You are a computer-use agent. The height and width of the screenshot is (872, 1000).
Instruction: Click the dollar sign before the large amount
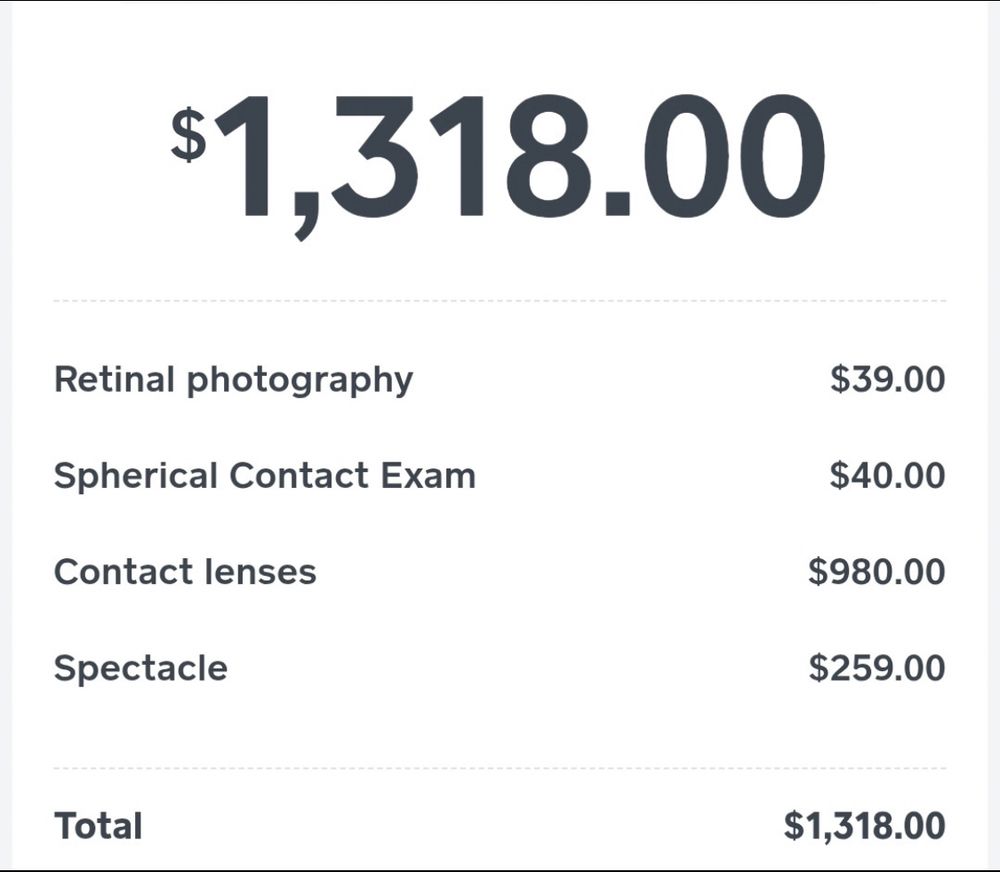click(188, 134)
